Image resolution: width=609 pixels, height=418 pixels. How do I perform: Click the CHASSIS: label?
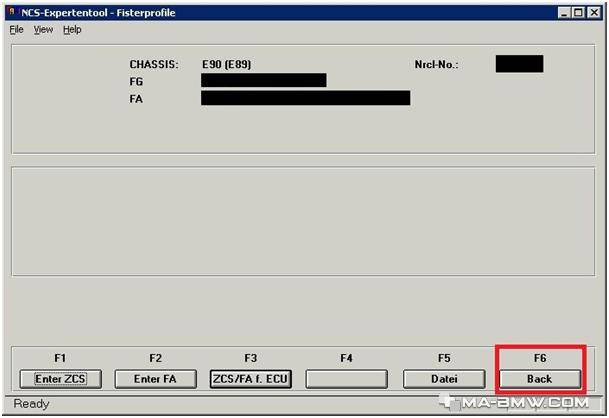(154, 64)
